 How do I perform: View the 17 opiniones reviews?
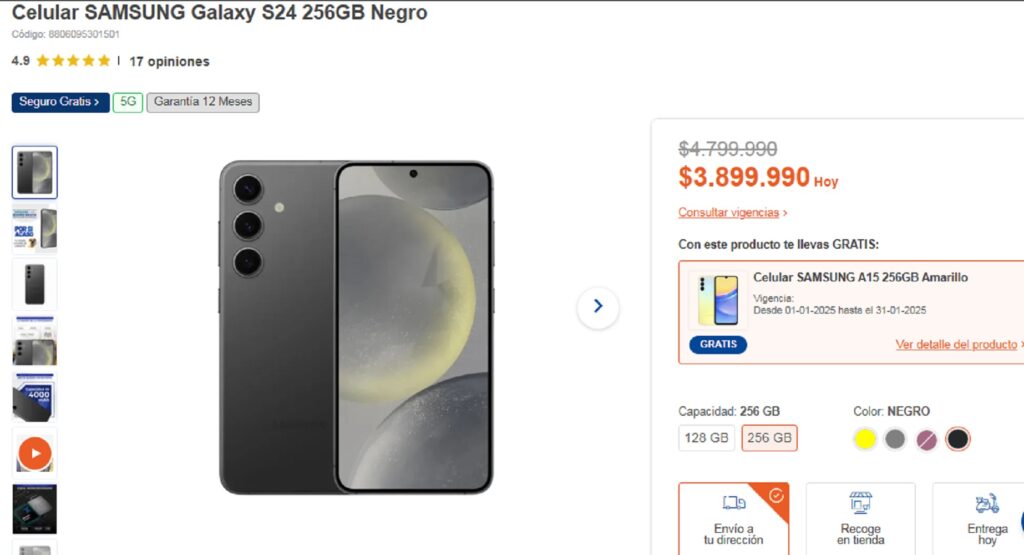coord(169,61)
